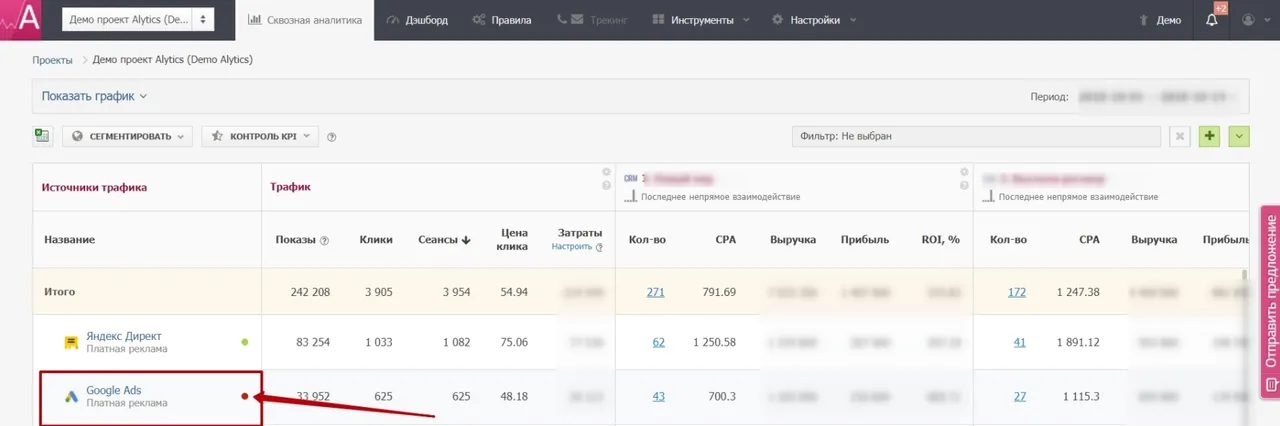Click help icon beside Настроить

pyautogui.click(x=600, y=246)
